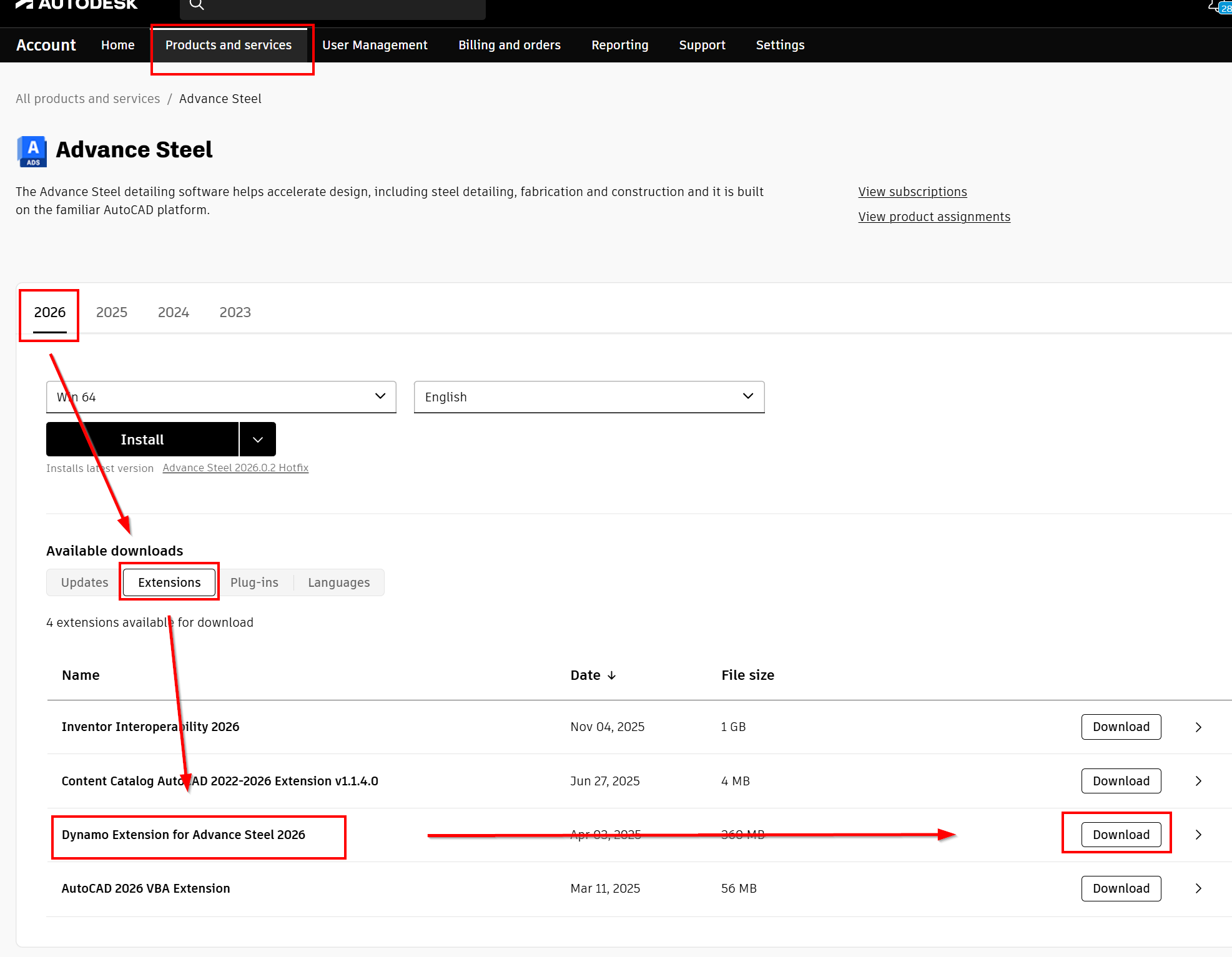This screenshot has height=957, width=1232.
Task: Open the English language dropdown
Action: pyautogui.click(x=589, y=397)
